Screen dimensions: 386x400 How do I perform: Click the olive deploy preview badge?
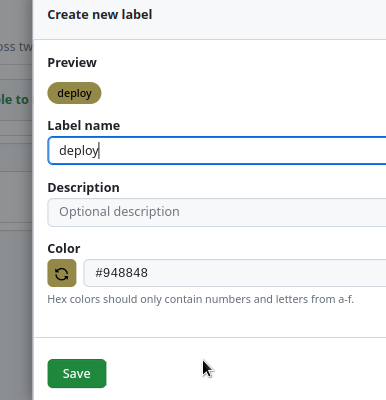(x=74, y=93)
